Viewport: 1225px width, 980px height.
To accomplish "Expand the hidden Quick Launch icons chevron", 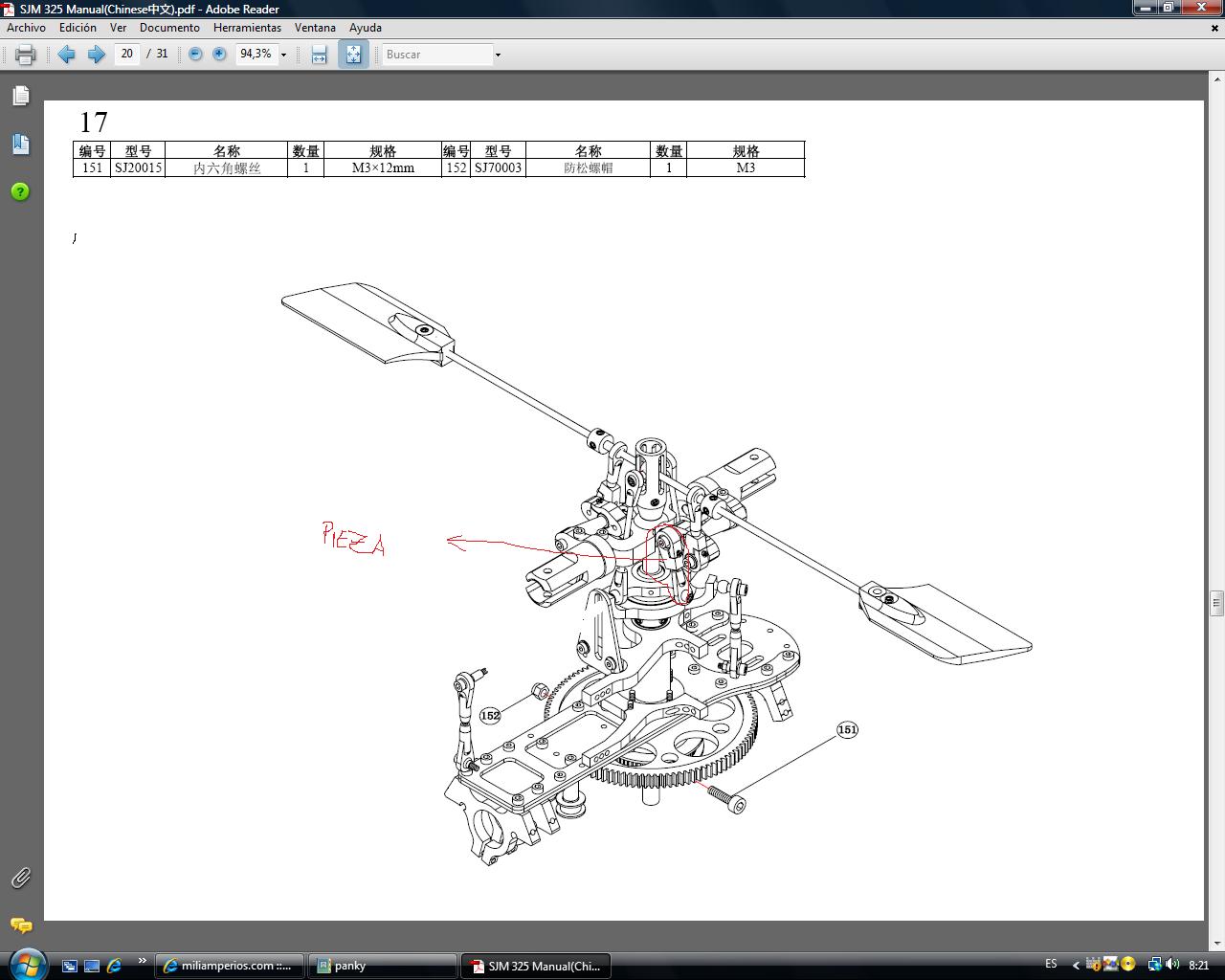I will pos(143,961).
